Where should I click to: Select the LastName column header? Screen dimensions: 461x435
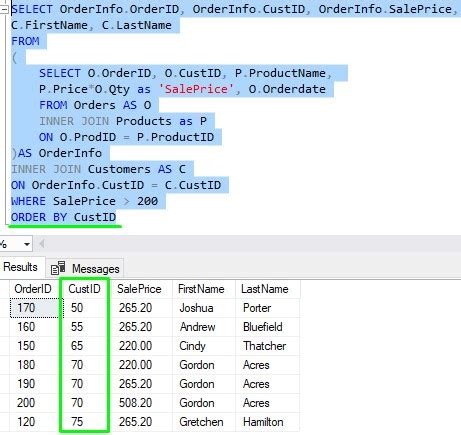(x=265, y=289)
